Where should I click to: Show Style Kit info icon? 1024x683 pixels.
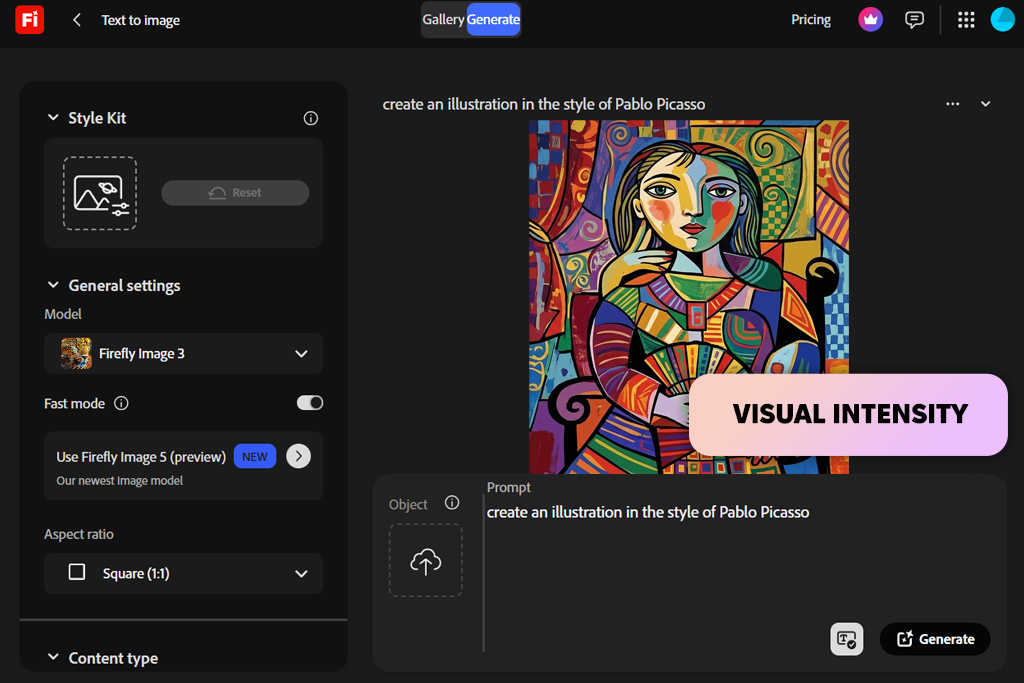(x=311, y=118)
